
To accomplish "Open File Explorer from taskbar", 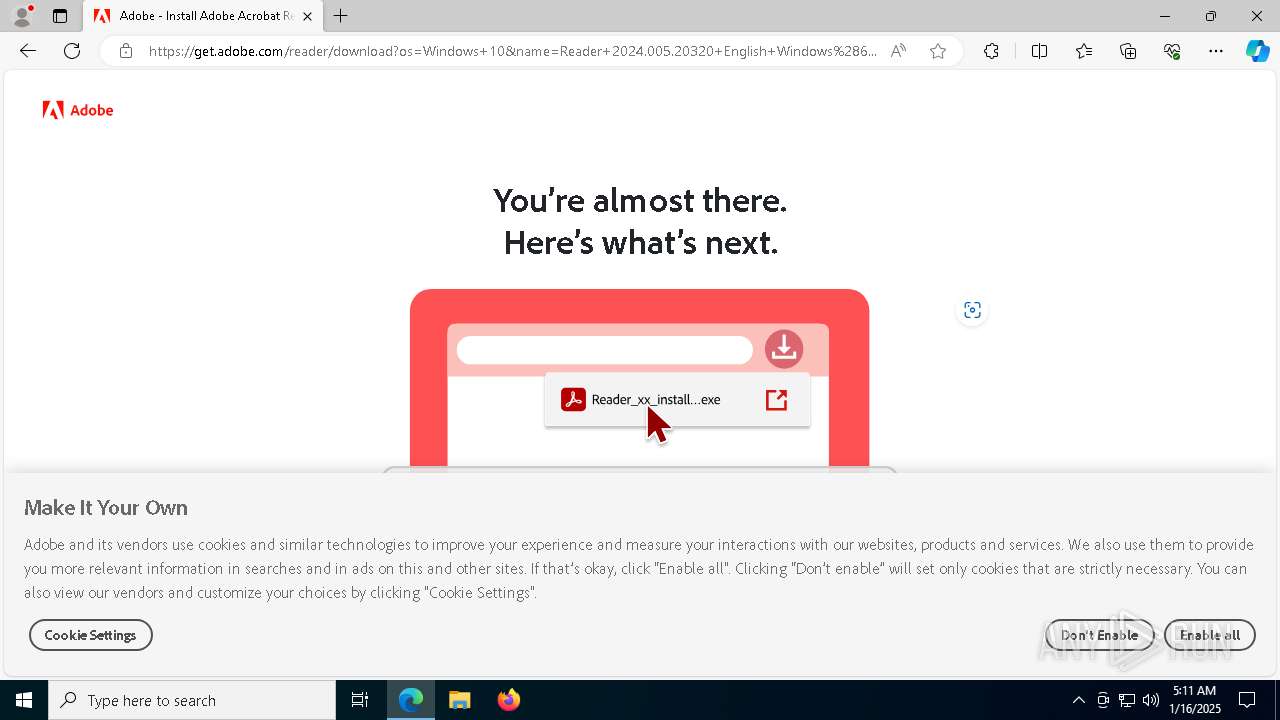I will tap(460, 700).
